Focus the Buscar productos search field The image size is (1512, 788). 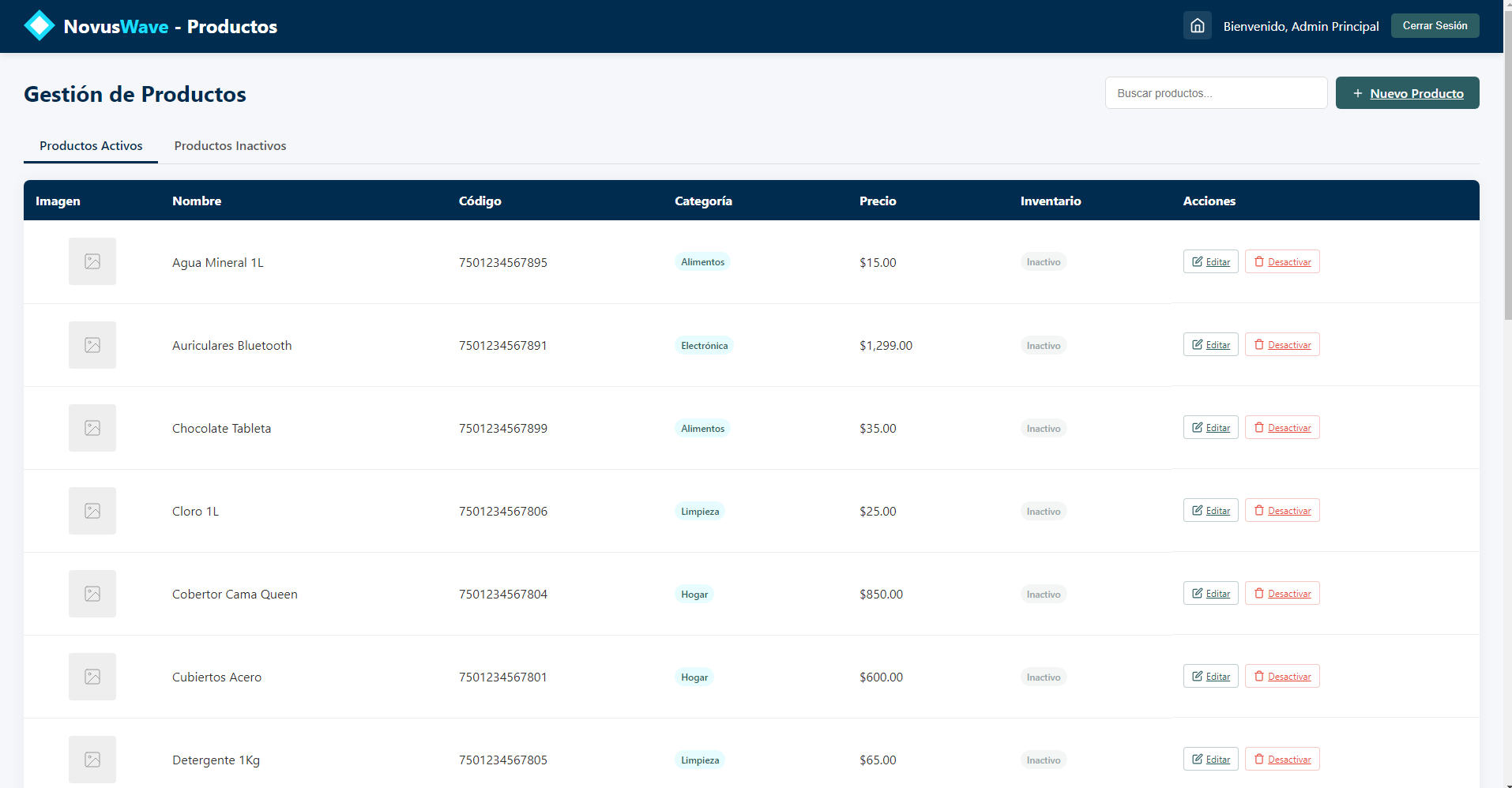tap(1215, 93)
